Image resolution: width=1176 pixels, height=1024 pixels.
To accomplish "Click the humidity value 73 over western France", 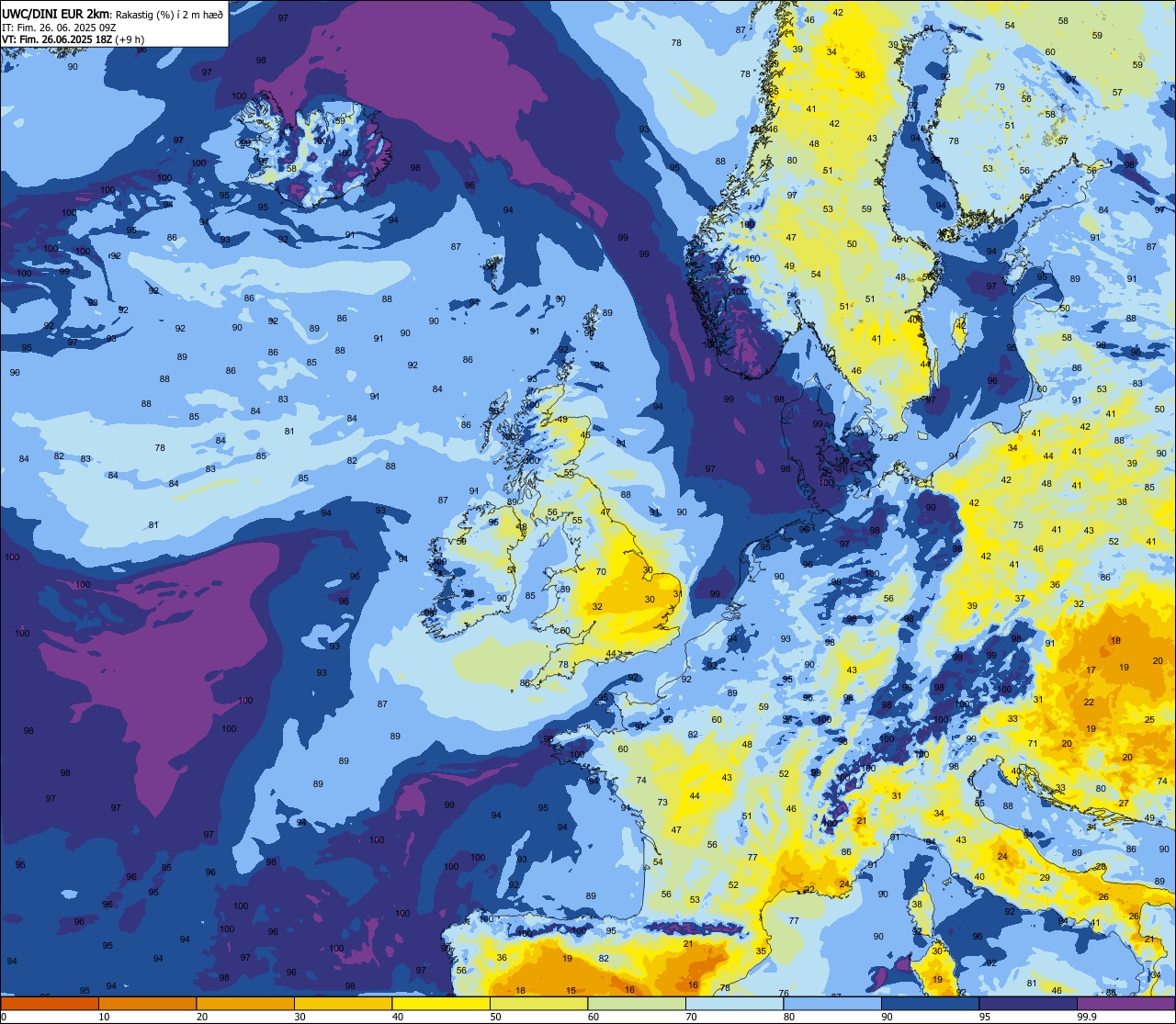I will pos(662,803).
